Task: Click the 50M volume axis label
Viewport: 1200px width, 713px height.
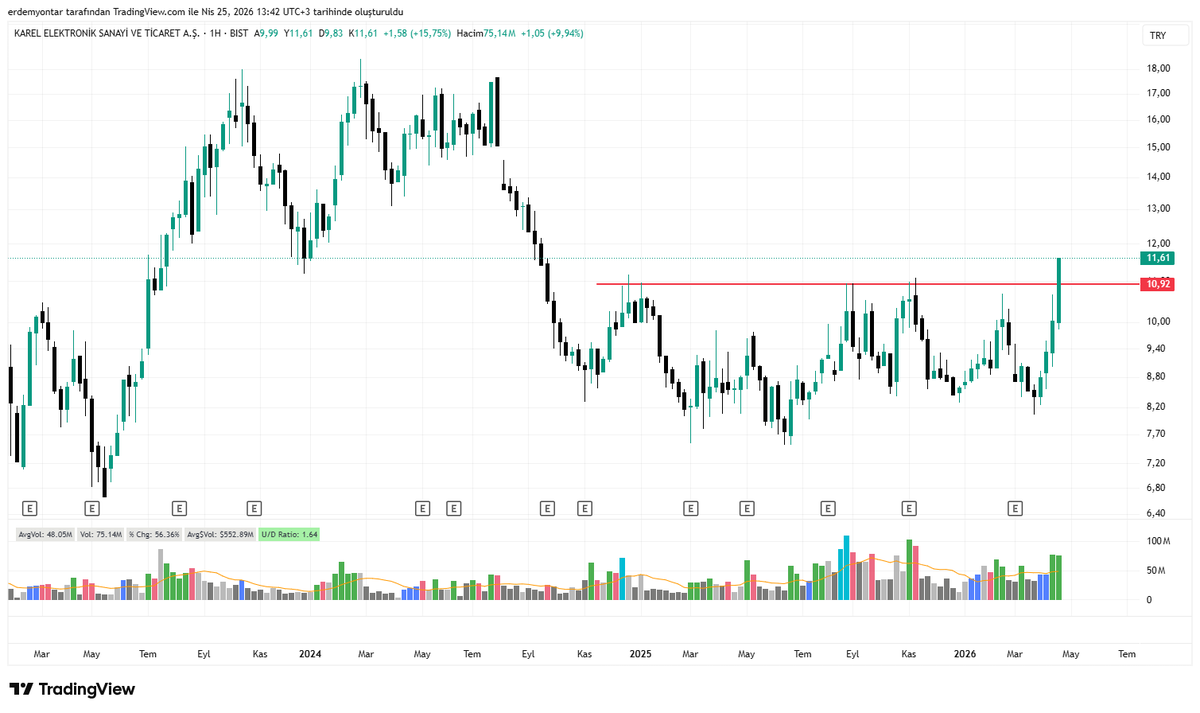Action: pos(1156,570)
